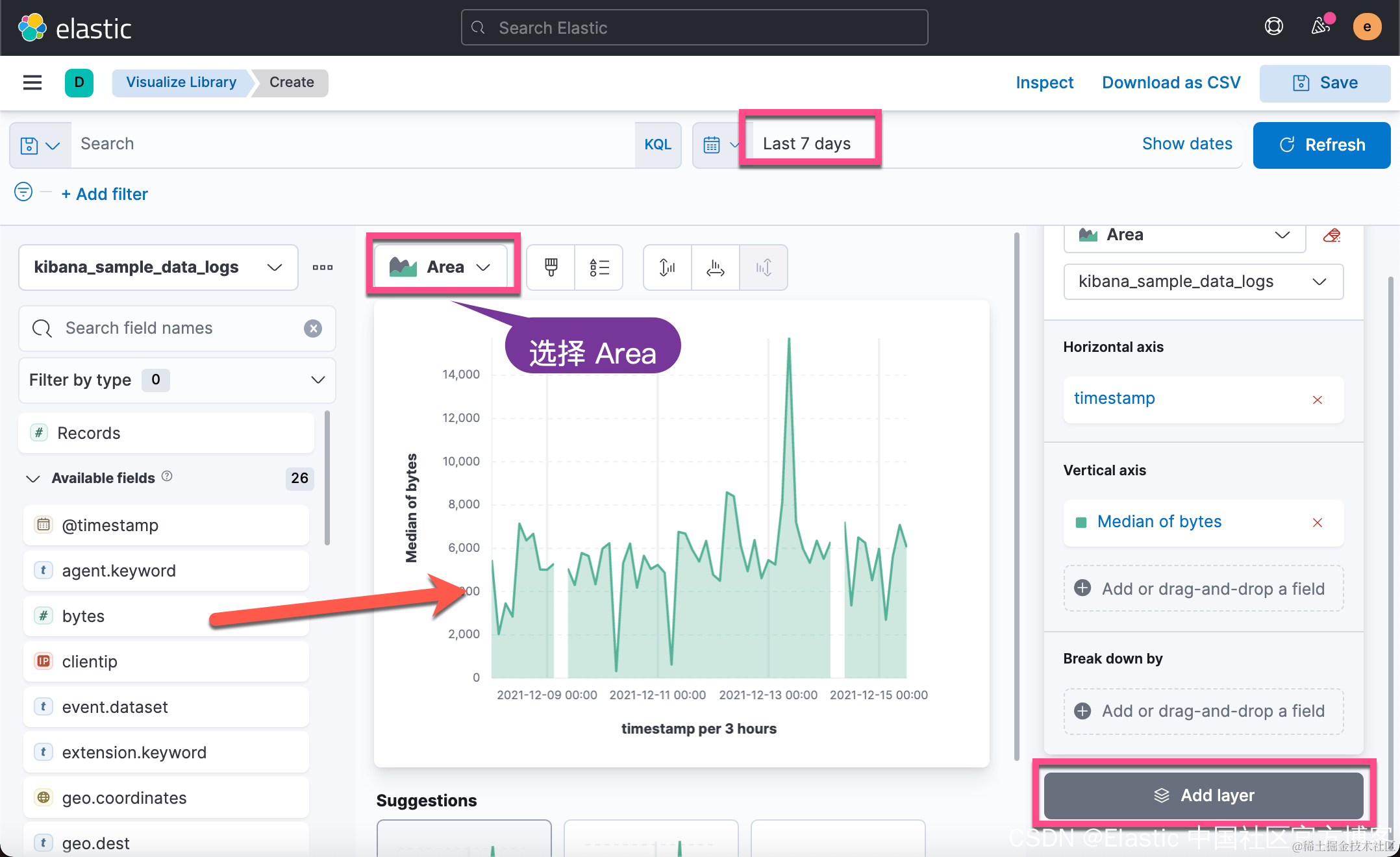Open the legend settings icon
This screenshot has width=1400, height=857.
pyautogui.click(x=599, y=267)
